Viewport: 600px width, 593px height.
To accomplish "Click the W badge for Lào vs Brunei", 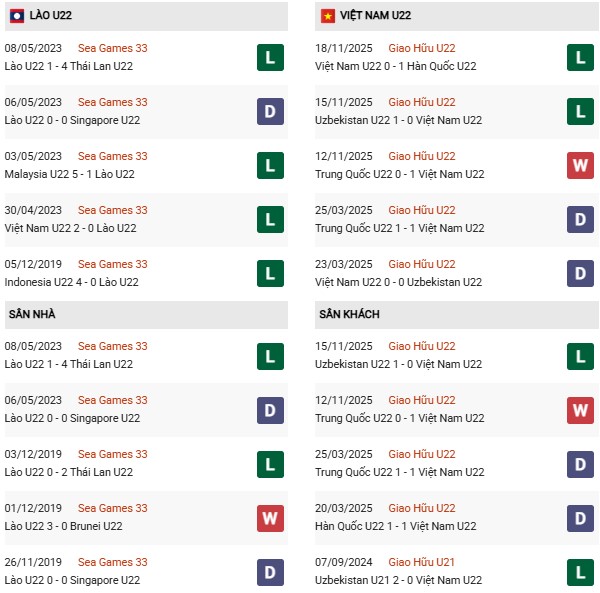I will [269, 518].
